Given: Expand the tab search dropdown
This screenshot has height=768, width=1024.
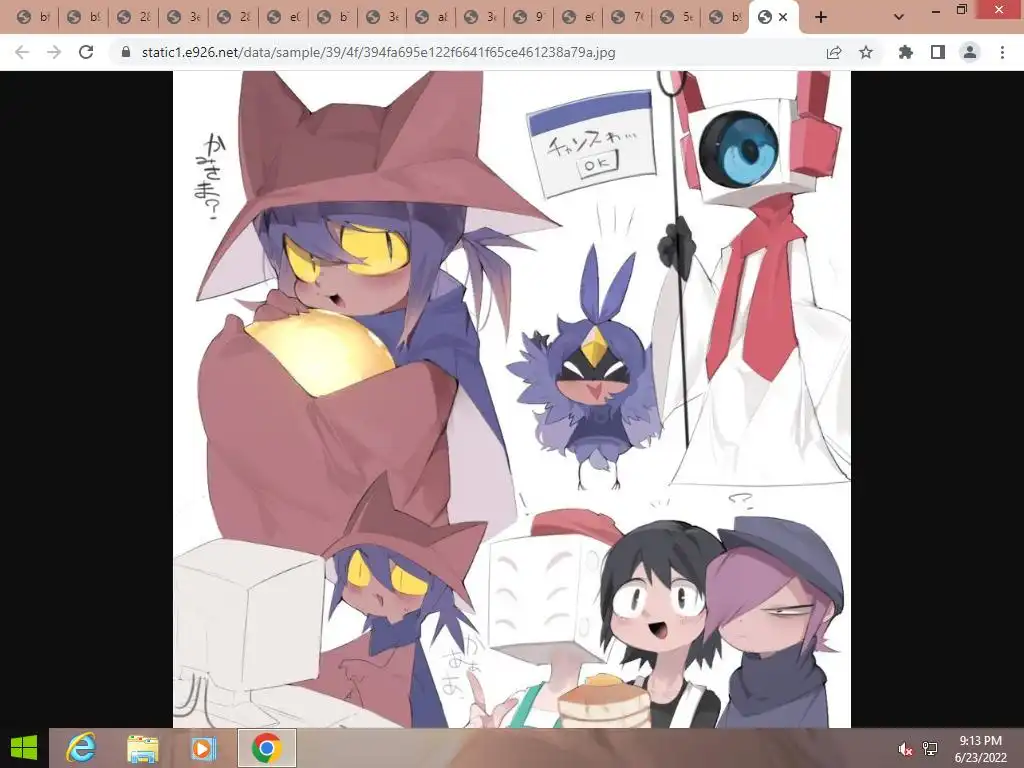Looking at the screenshot, I should (899, 17).
